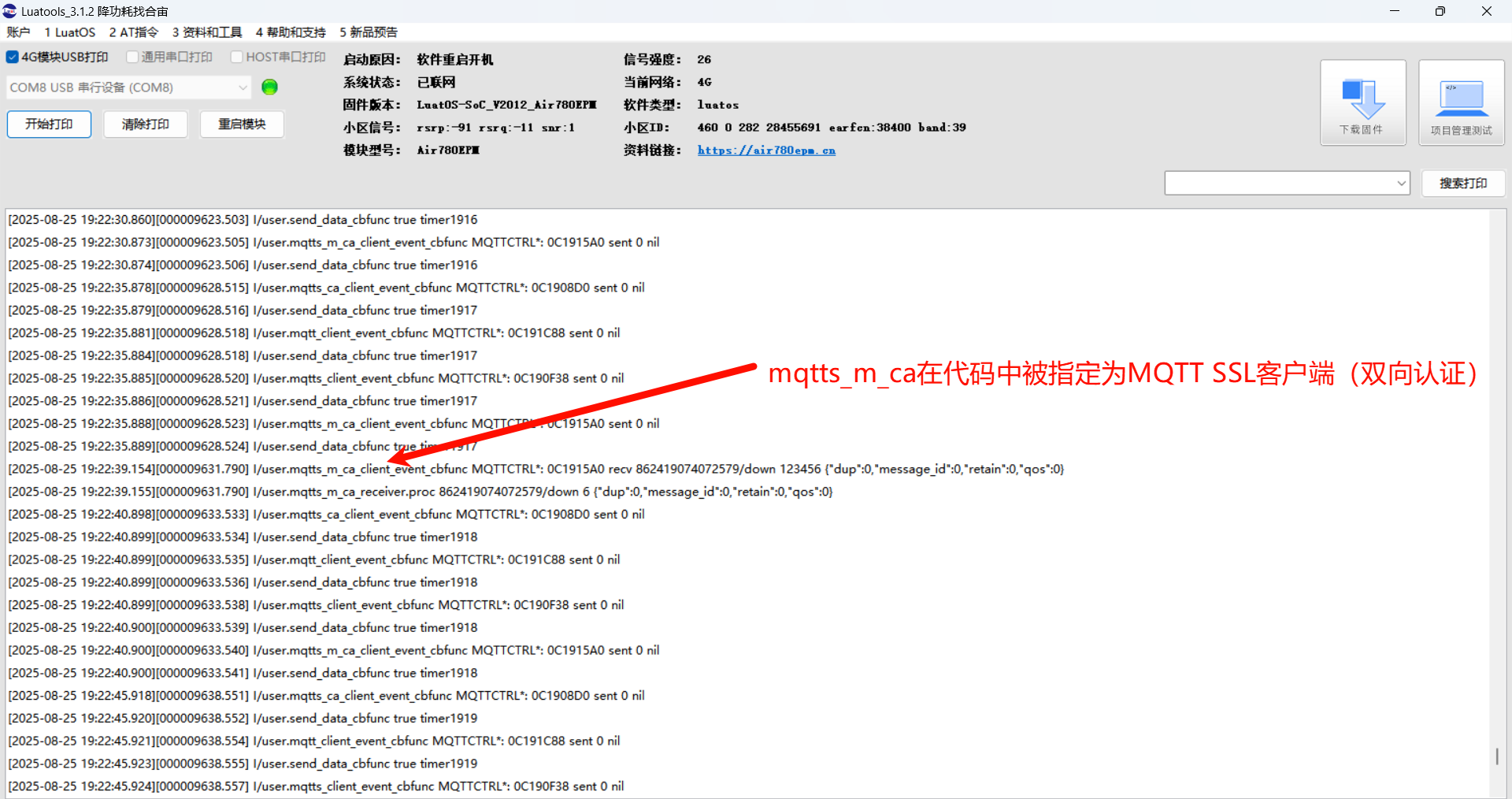Click the firmware version LuatOS-SoC_V2012_Air780EPM text
The height and width of the screenshot is (799, 1512).
click(x=506, y=105)
